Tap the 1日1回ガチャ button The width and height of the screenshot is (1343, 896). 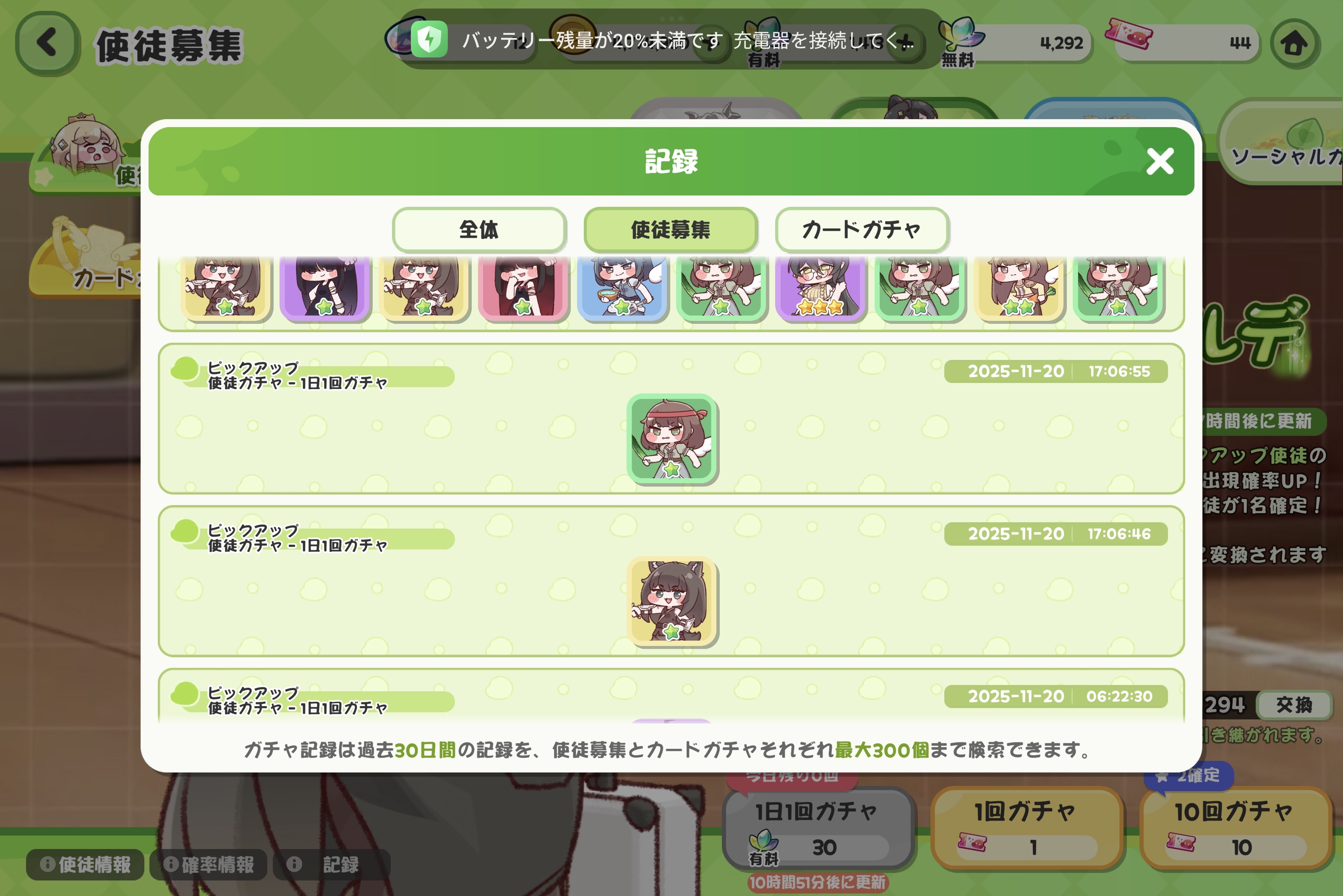coord(818,828)
